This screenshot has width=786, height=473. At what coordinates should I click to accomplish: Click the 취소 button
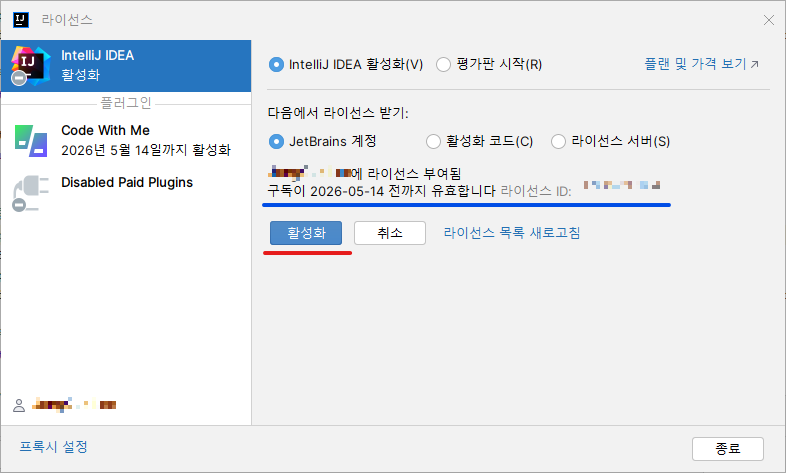[390, 233]
